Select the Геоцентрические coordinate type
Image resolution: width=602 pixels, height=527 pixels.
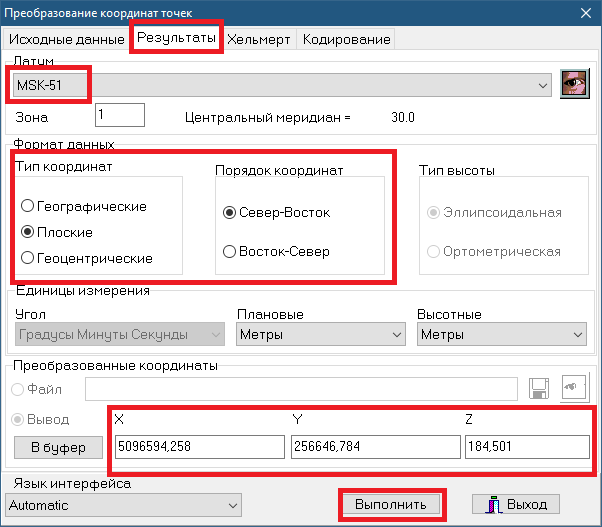click(27, 258)
